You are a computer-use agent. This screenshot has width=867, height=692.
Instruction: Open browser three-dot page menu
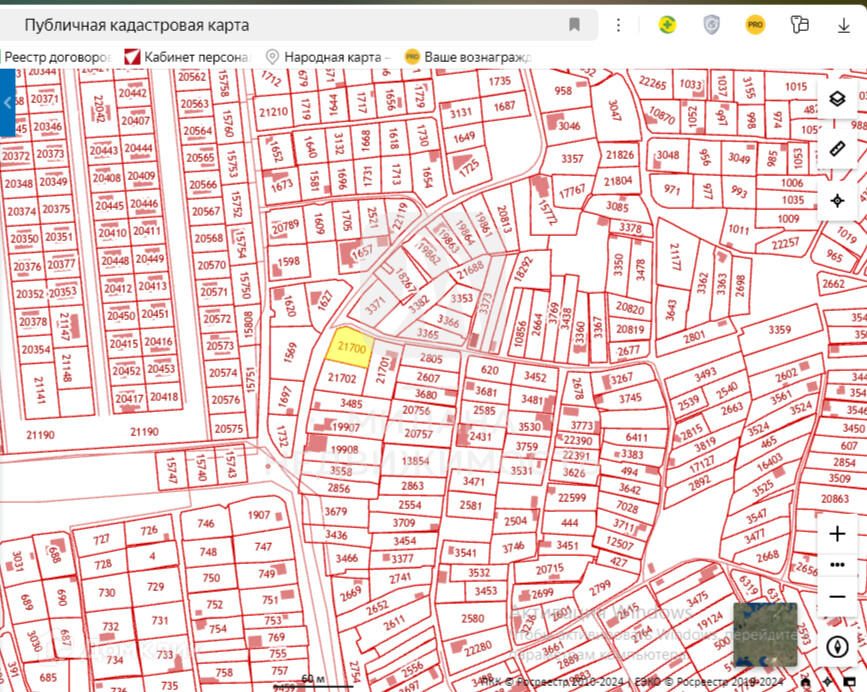(619, 25)
